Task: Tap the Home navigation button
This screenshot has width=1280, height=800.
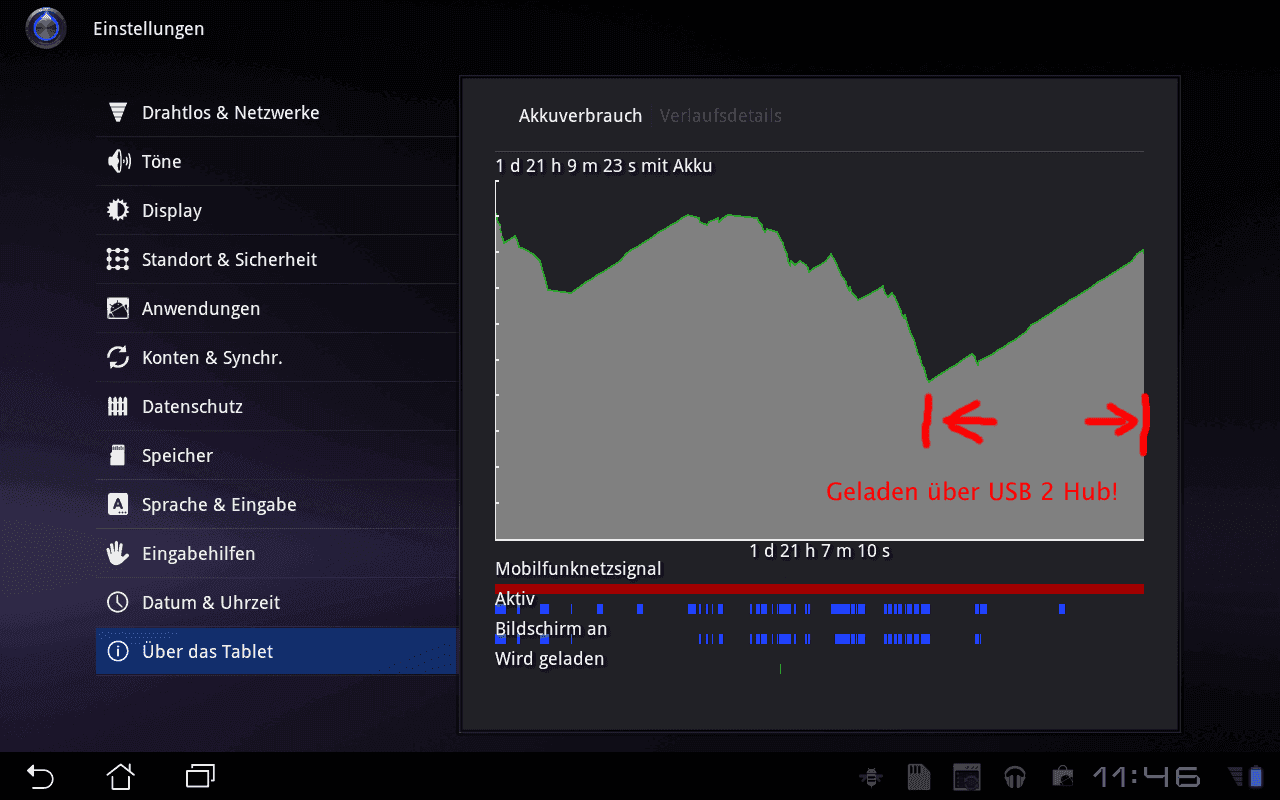Action: click(x=120, y=776)
